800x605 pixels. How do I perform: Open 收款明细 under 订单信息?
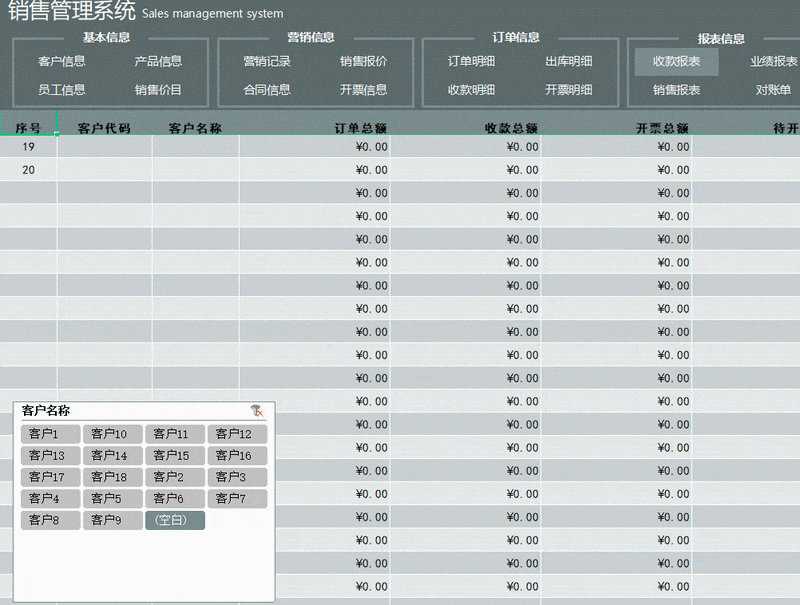click(x=471, y=90)
